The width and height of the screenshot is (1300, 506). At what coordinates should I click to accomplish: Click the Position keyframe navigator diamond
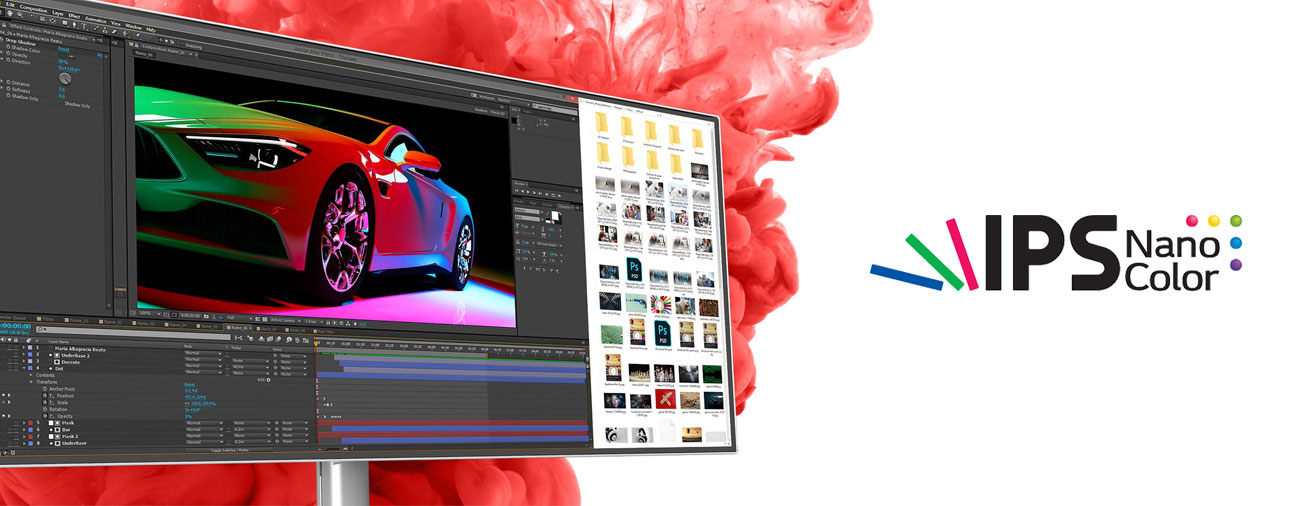click(3, 396)
